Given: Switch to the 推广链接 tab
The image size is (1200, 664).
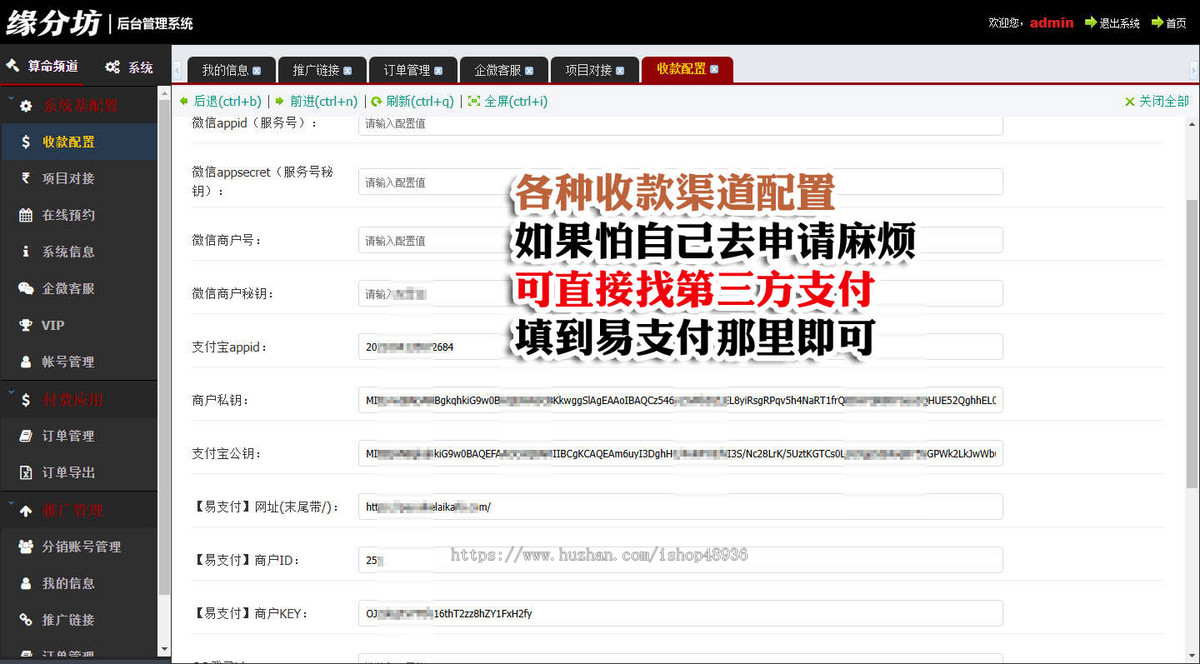Looking at the screenshot, I should tap(321, 70).
